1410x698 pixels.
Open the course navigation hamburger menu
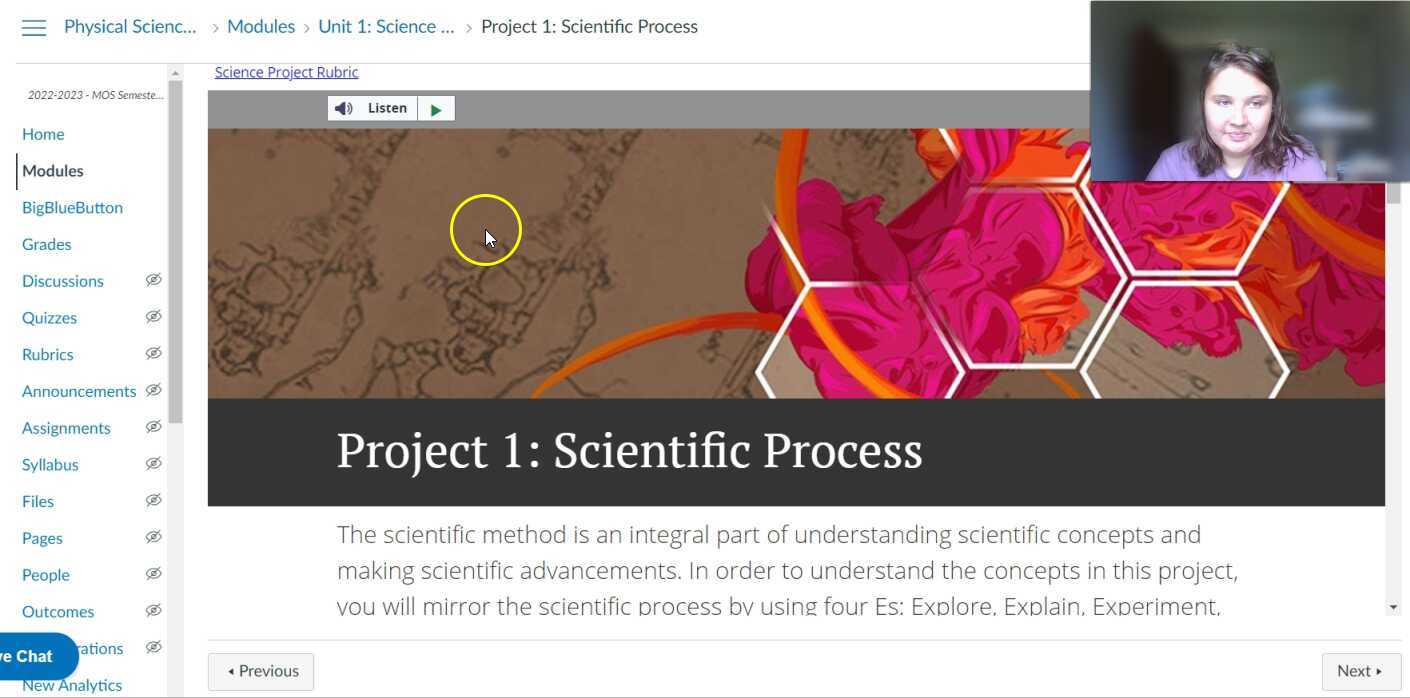[x=33, y=27]
